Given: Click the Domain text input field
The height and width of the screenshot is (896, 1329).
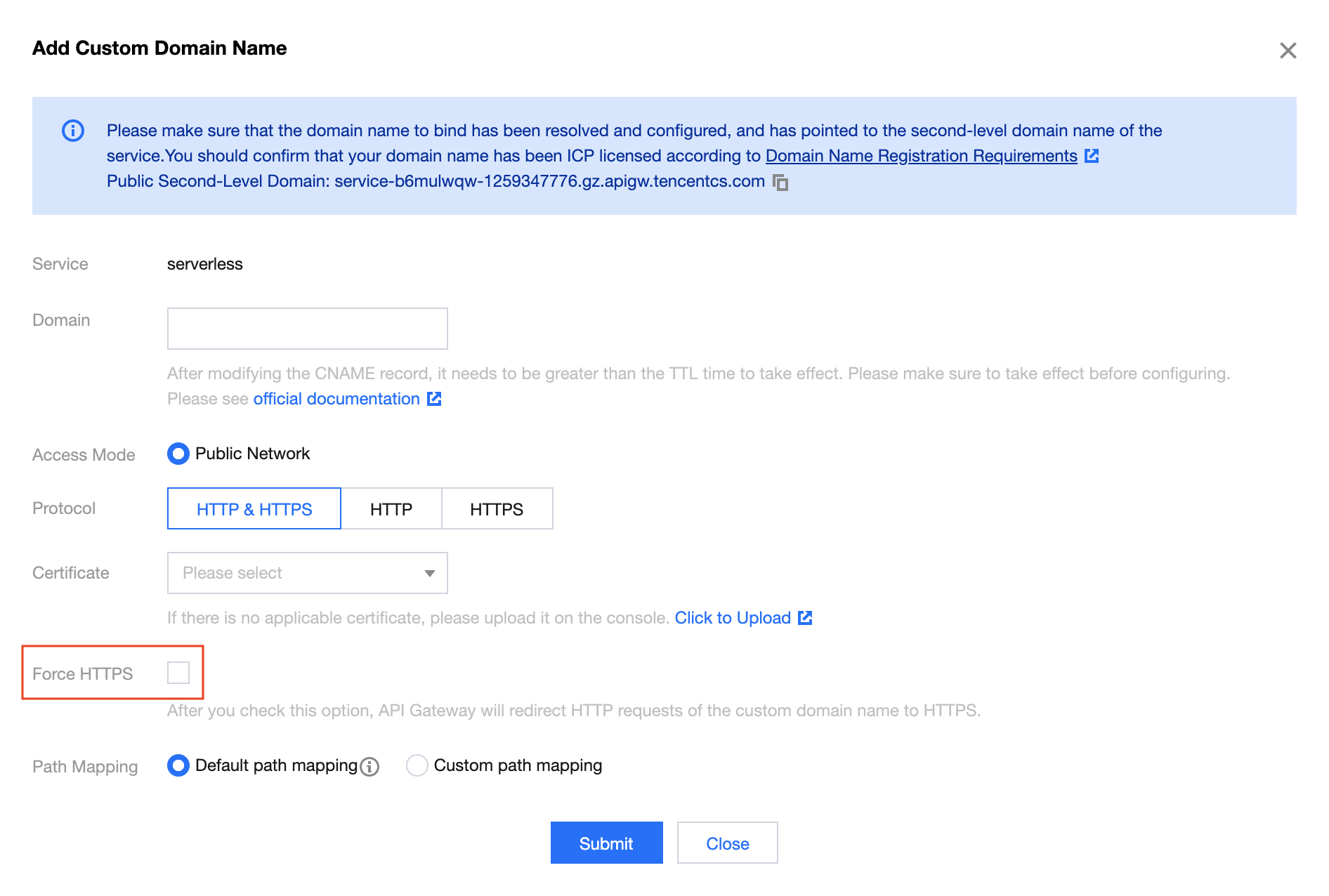Looking at the screenshot, I should click(x=307, y=329).
